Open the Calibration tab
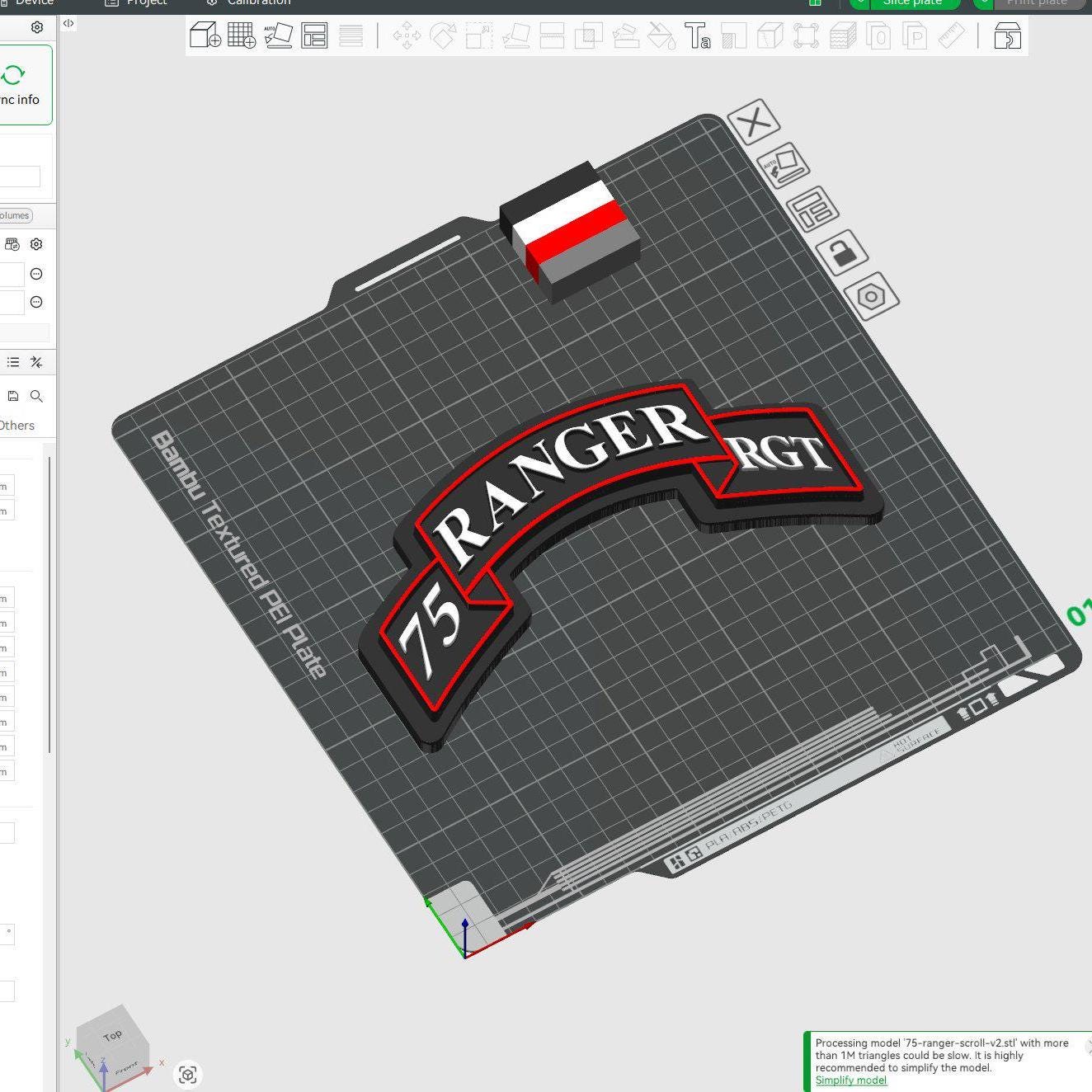1092x1092 pixels. (249, 3)
